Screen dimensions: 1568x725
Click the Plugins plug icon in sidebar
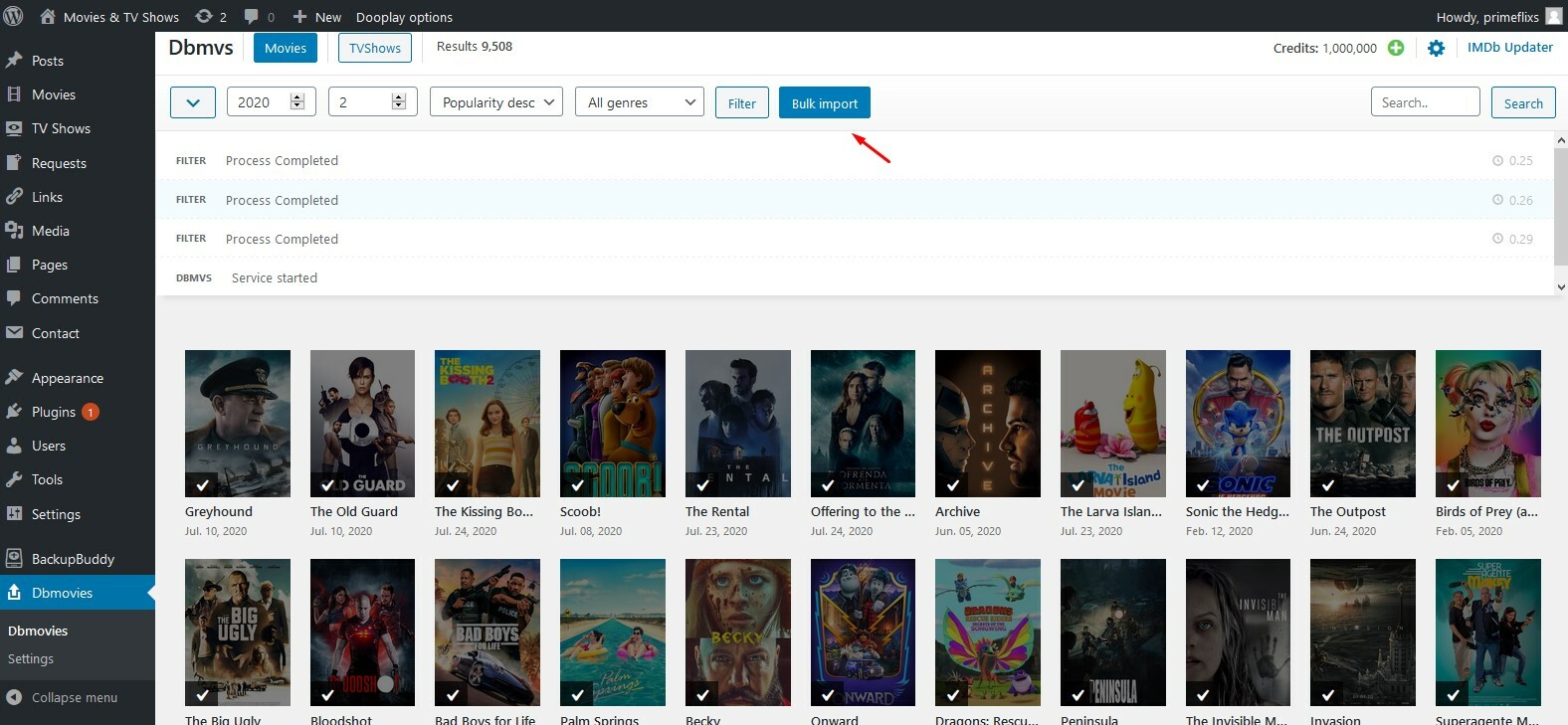(x=14, y=412)
